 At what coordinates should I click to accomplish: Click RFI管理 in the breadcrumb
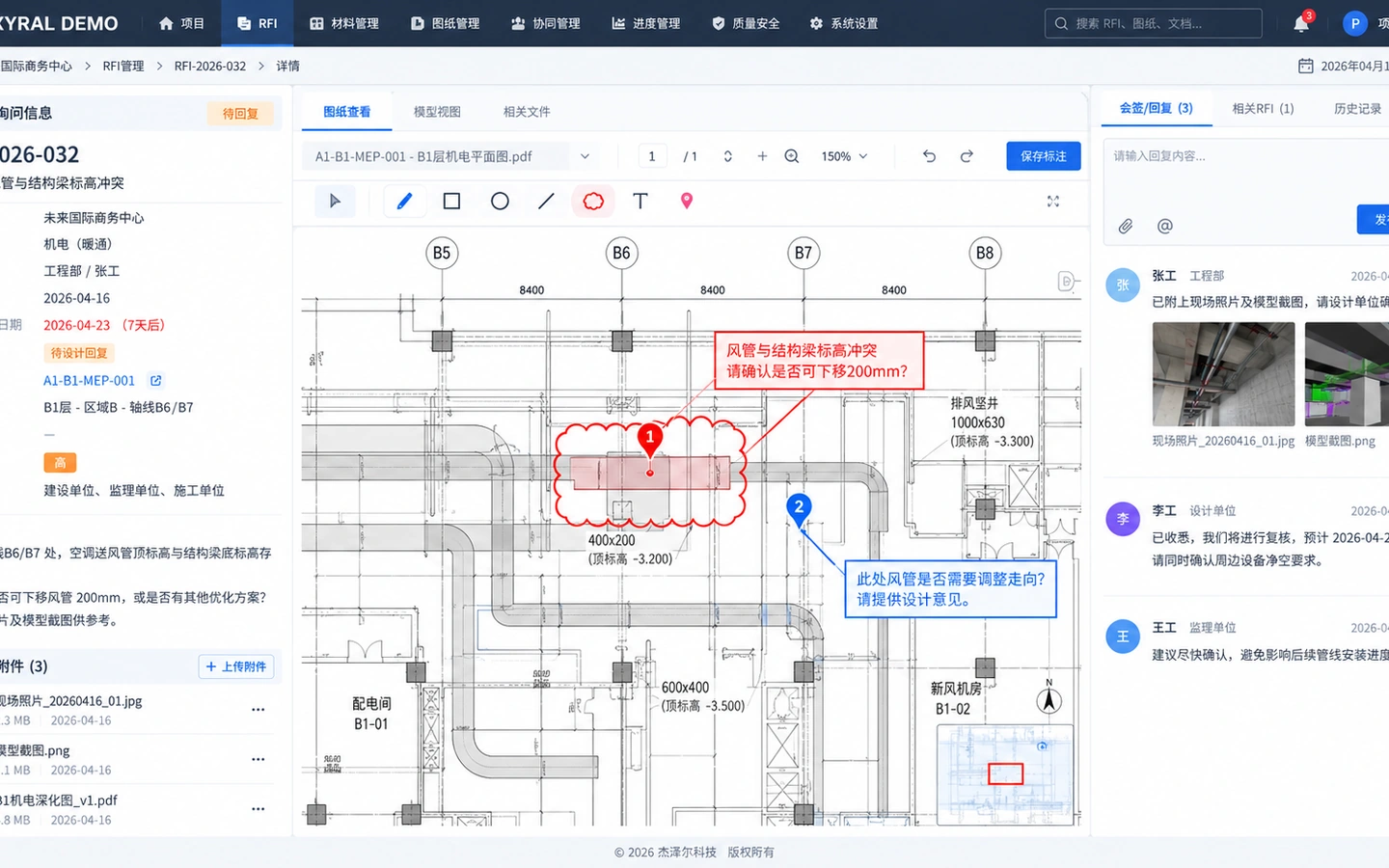tap(123, 66)
